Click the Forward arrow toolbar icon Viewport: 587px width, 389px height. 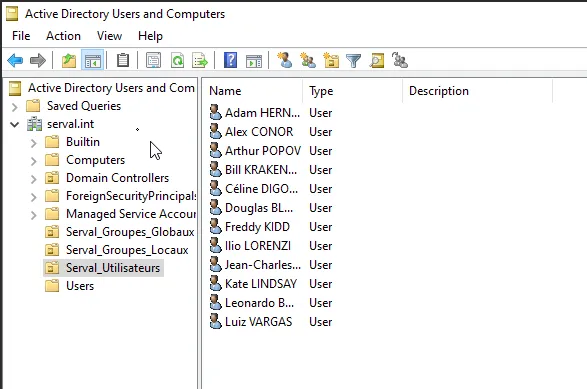pyautogui.click(x=37, y=60)
